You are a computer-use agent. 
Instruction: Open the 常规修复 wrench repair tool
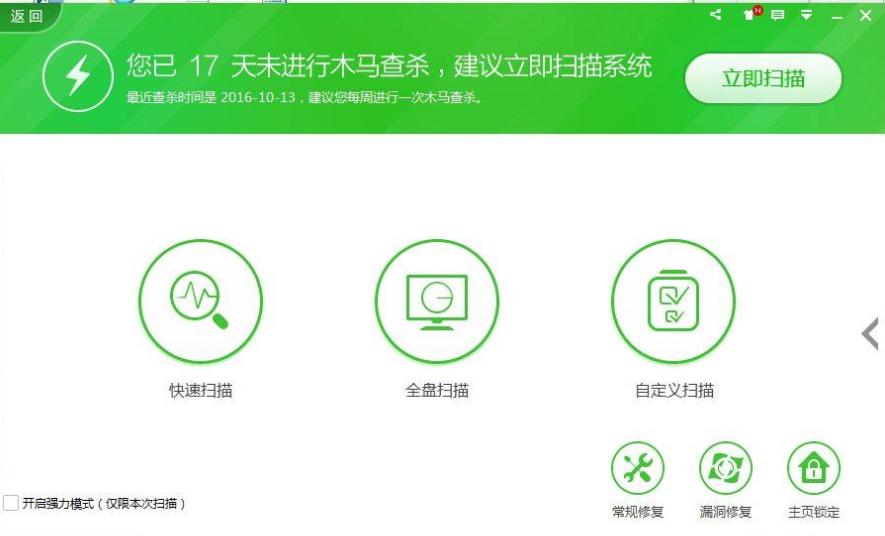point(638,468)
